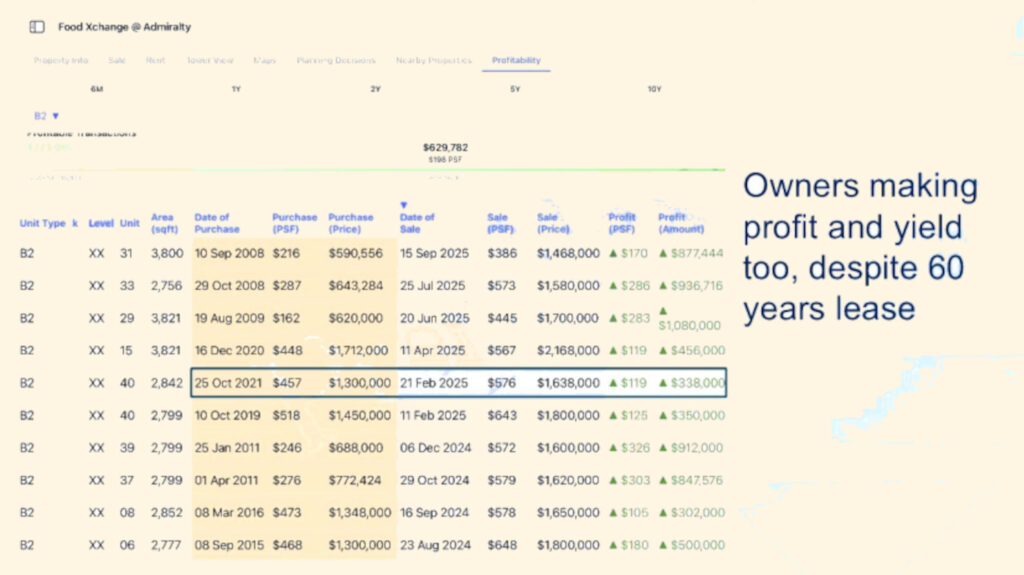1024x575 pixels.
Task: Select the 6M time range
Action: (x=97, y=90)
